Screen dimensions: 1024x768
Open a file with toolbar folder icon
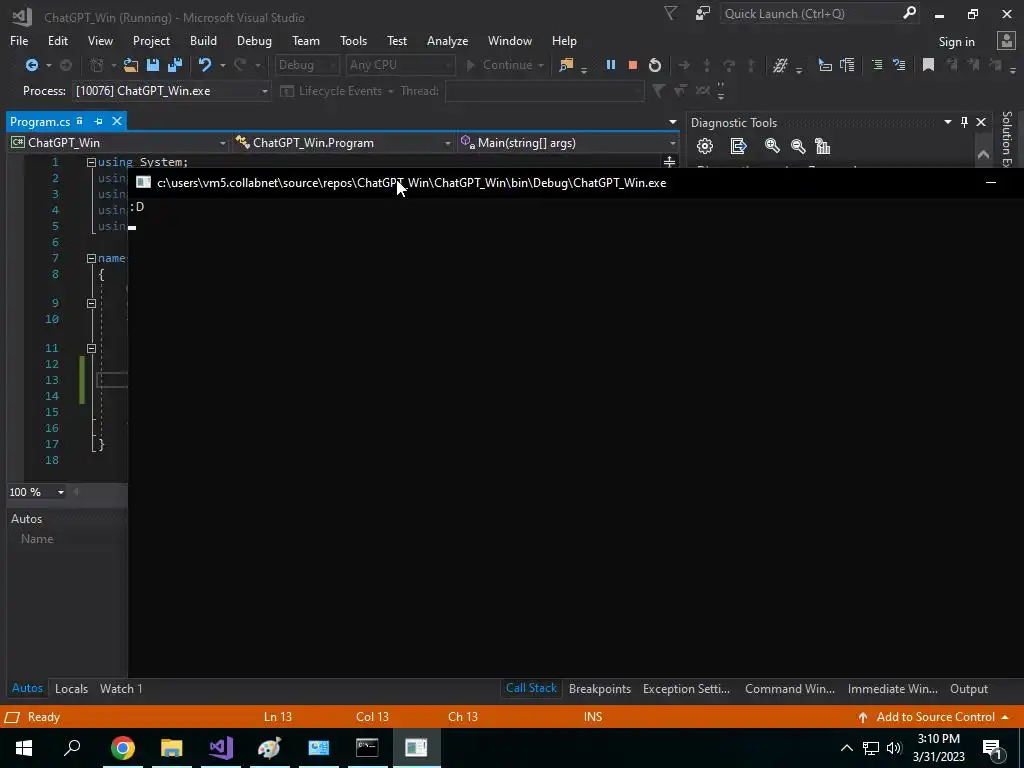131,65
